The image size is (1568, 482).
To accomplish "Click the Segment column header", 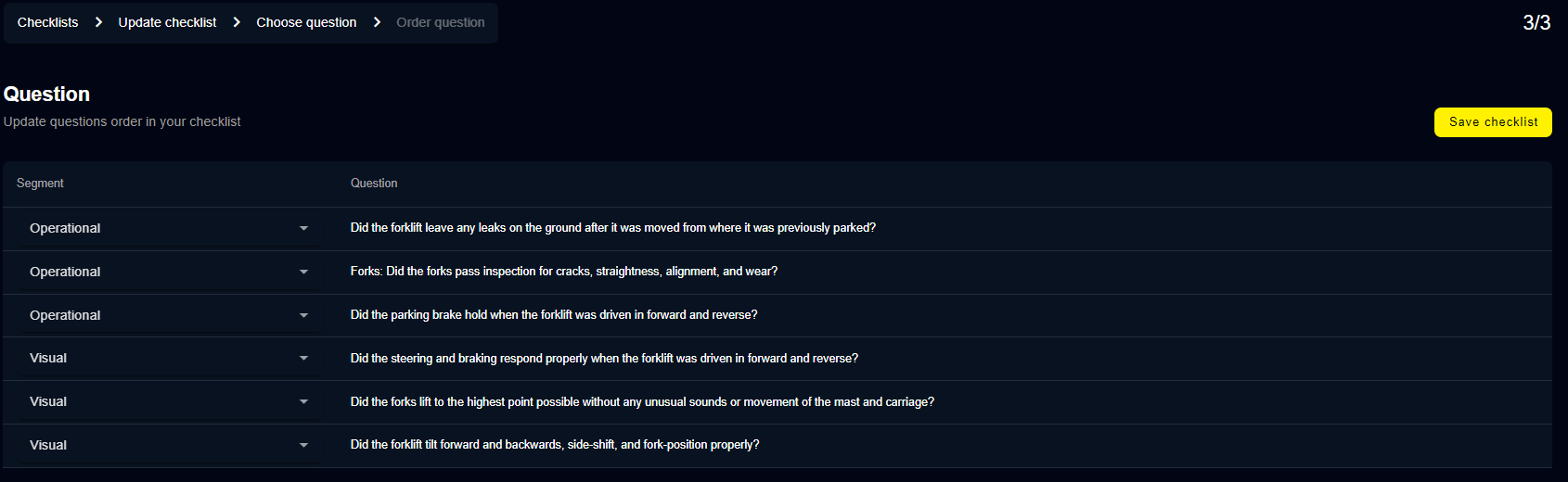I will (x=40, y=184).
